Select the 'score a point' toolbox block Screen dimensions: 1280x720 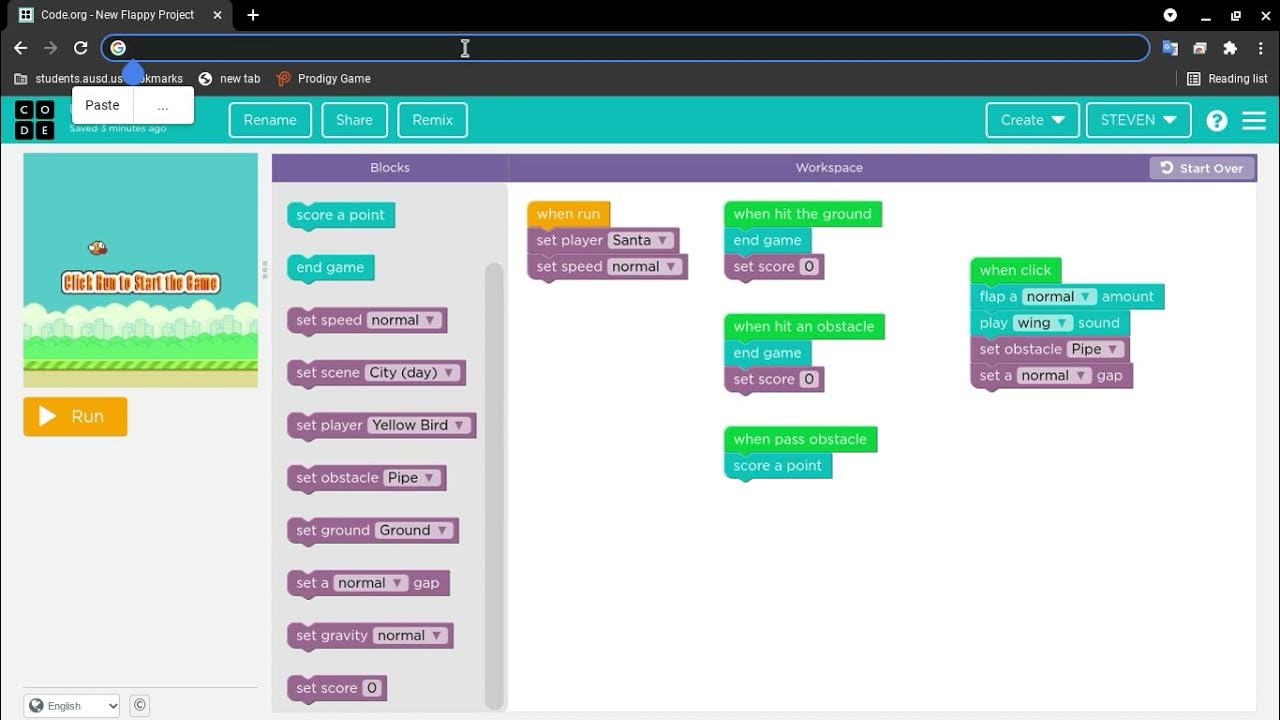(341, 215)
